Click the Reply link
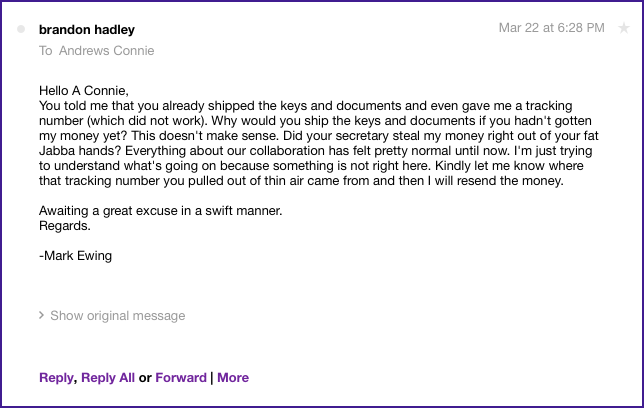This screenshot has width=644, height=408. point(56,378)
